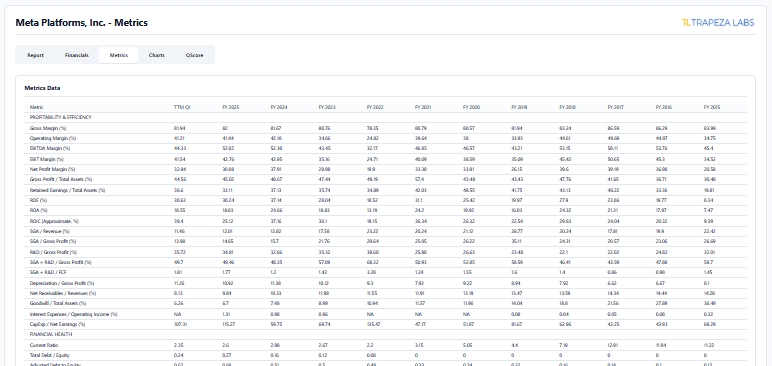The height and width of the screenshot is (366, 772).
Task: Select the EBIT Margin (%) row label
Action: (47, 159)
